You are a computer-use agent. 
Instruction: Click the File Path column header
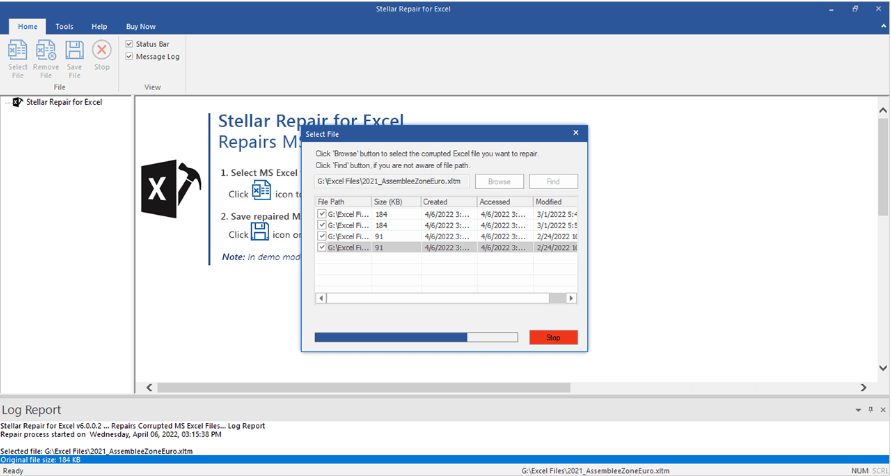[343, 202]
